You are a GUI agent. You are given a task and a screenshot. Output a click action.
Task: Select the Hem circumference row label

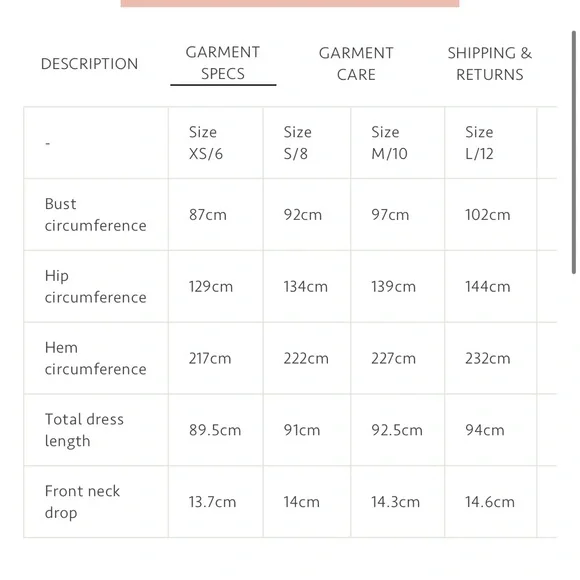[x=95, y=358]
